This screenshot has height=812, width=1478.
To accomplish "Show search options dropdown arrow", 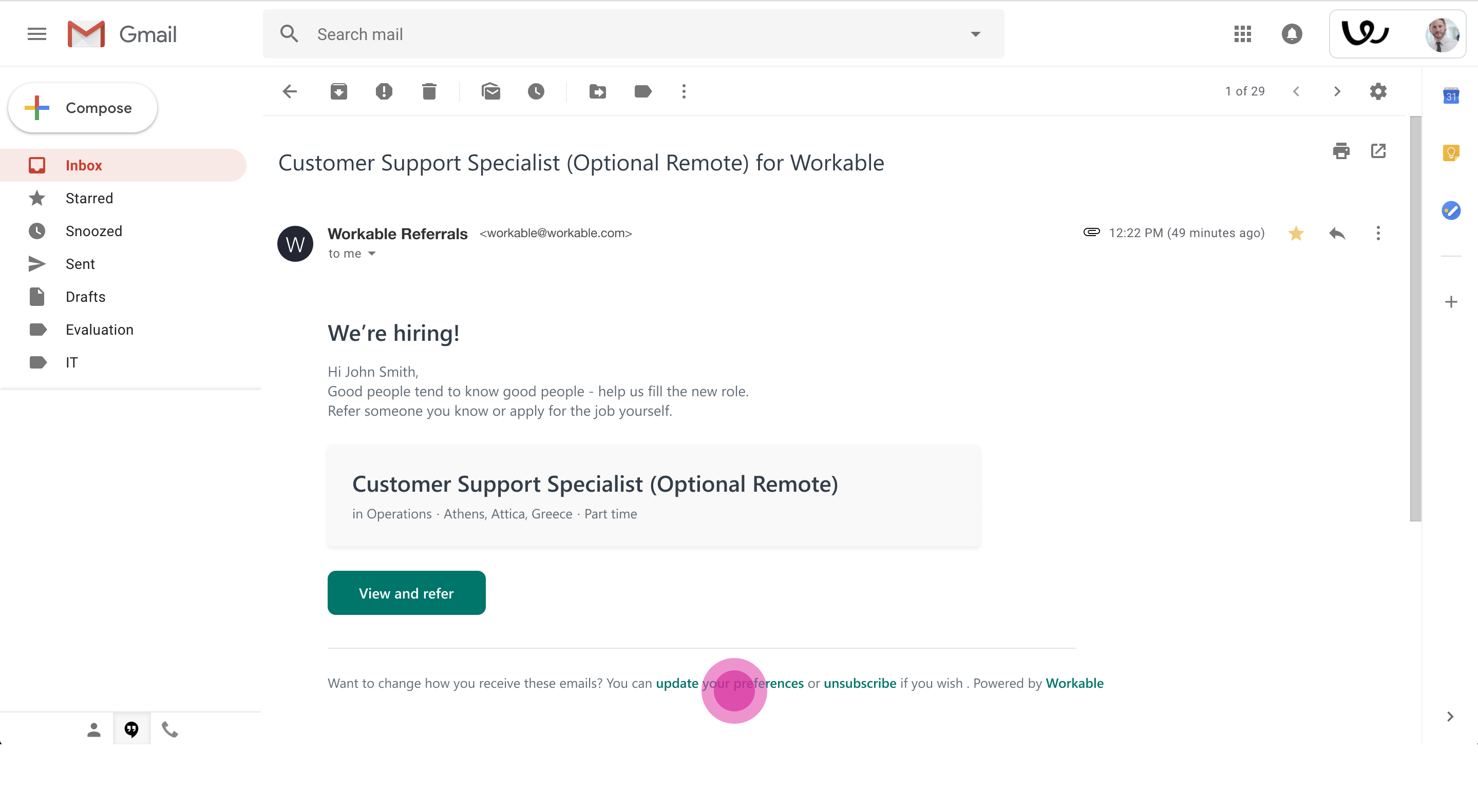I will (975, 34).
